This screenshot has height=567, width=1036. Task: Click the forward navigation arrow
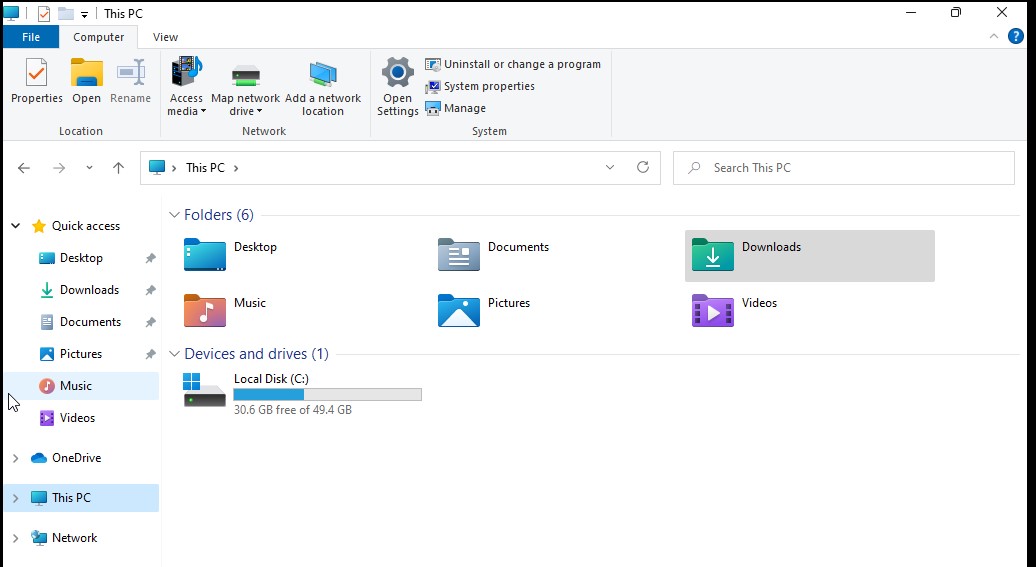(x=59, y=168)
